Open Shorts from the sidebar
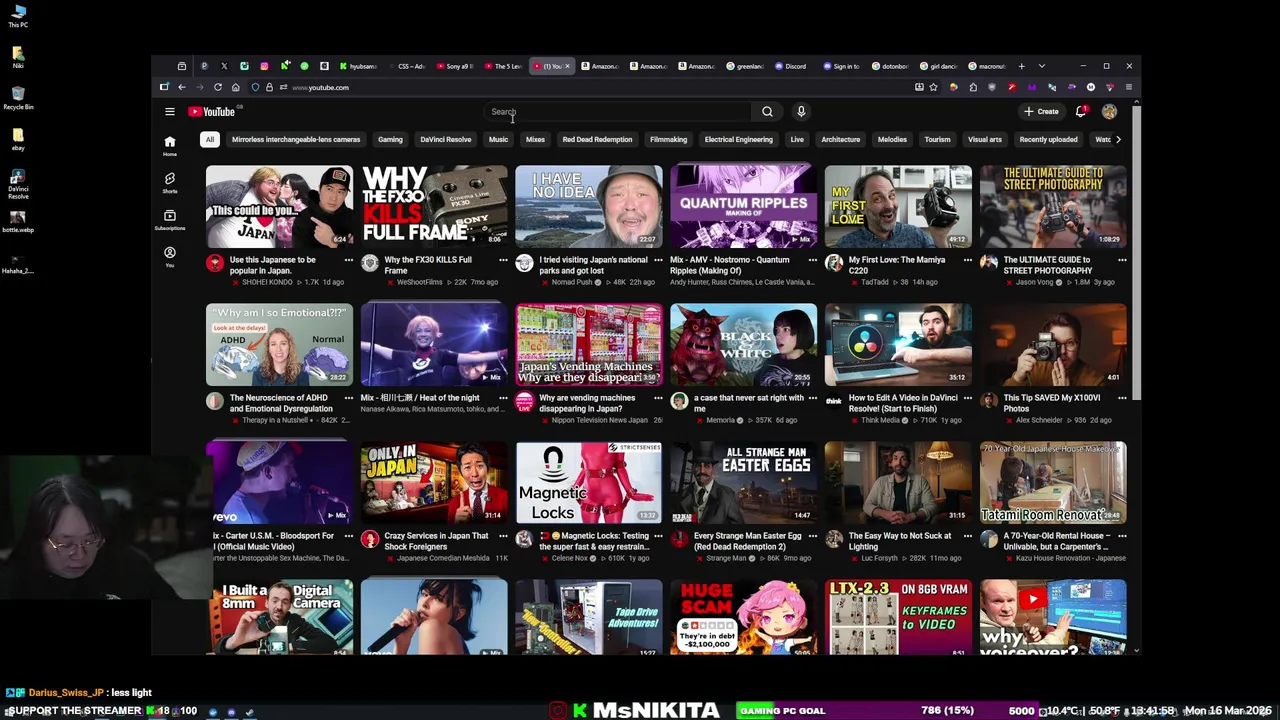Screen dimensions: 1280x720 click(x=170, y=182)
